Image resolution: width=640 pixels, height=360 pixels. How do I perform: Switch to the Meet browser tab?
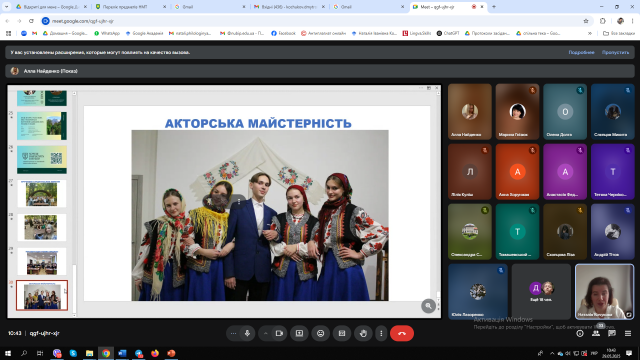tap(447, 7)
